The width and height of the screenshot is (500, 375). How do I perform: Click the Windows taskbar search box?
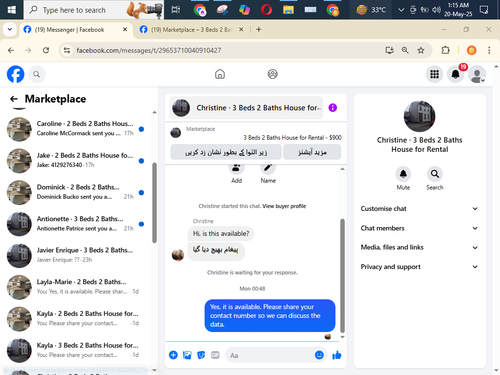coord(94,10)
